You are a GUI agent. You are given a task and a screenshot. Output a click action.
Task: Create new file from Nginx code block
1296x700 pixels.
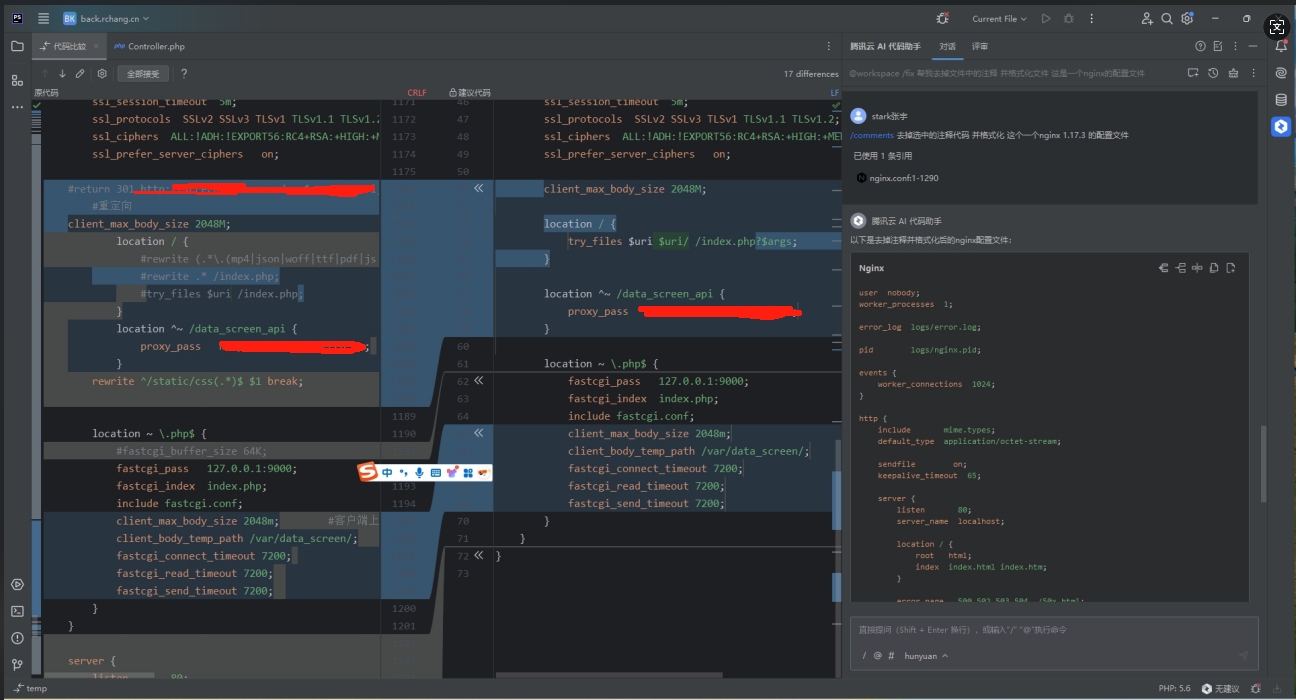(x=1231, y=268)
